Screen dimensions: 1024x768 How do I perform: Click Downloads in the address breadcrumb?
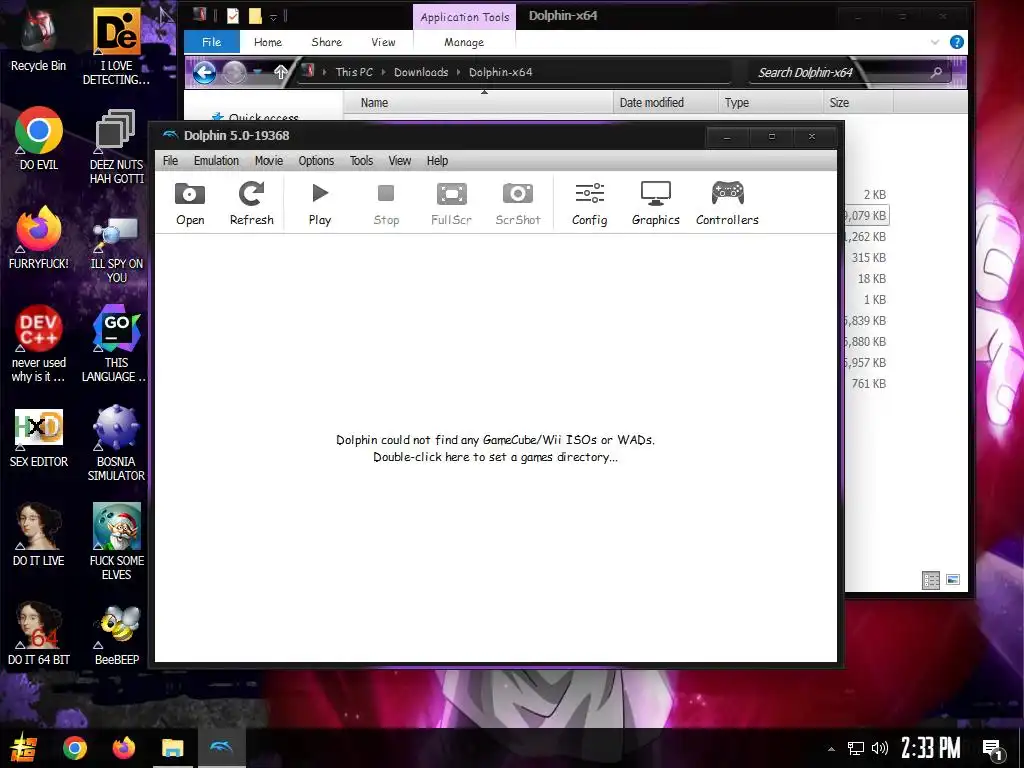pyautogui.click(x=421, y=72)
